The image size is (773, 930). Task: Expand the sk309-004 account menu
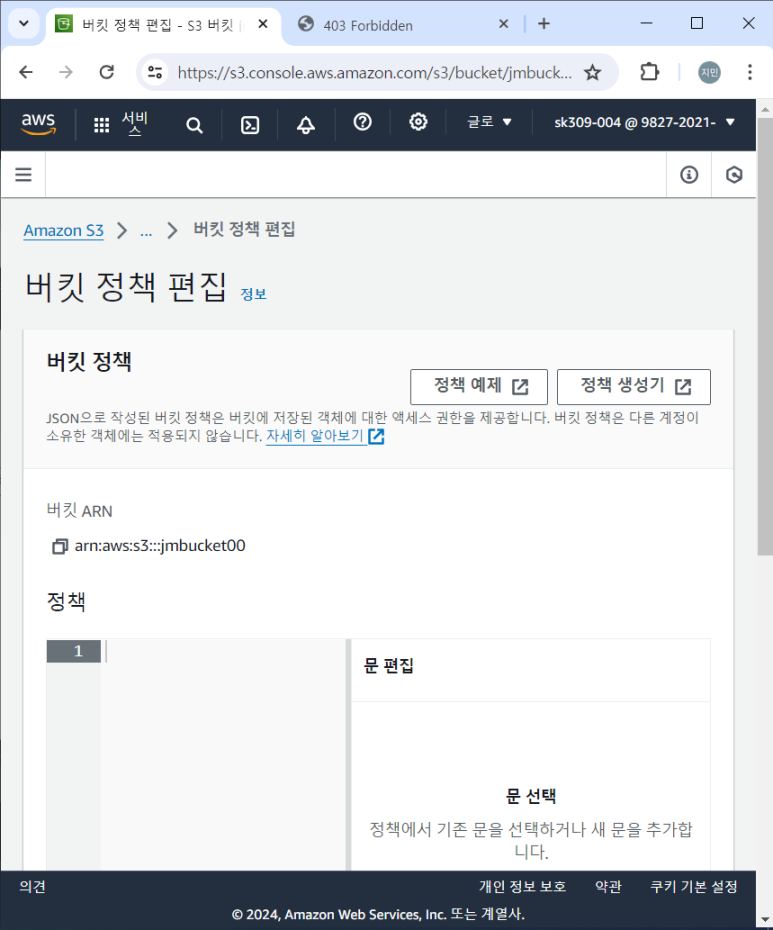[x=645, y=122]
